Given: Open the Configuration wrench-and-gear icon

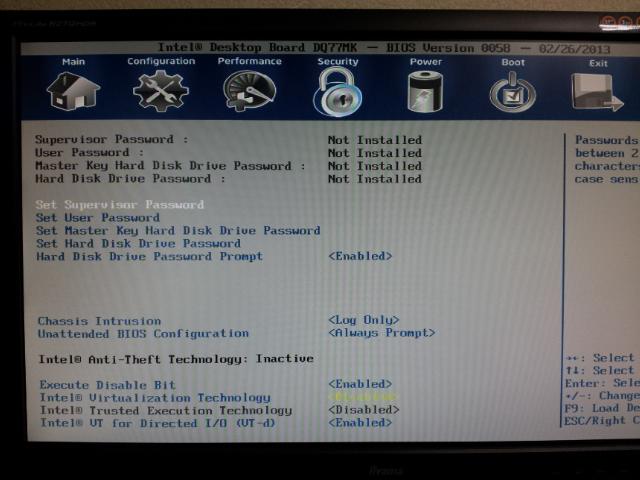Looking at the screenshot, I should tap(161, 91).
